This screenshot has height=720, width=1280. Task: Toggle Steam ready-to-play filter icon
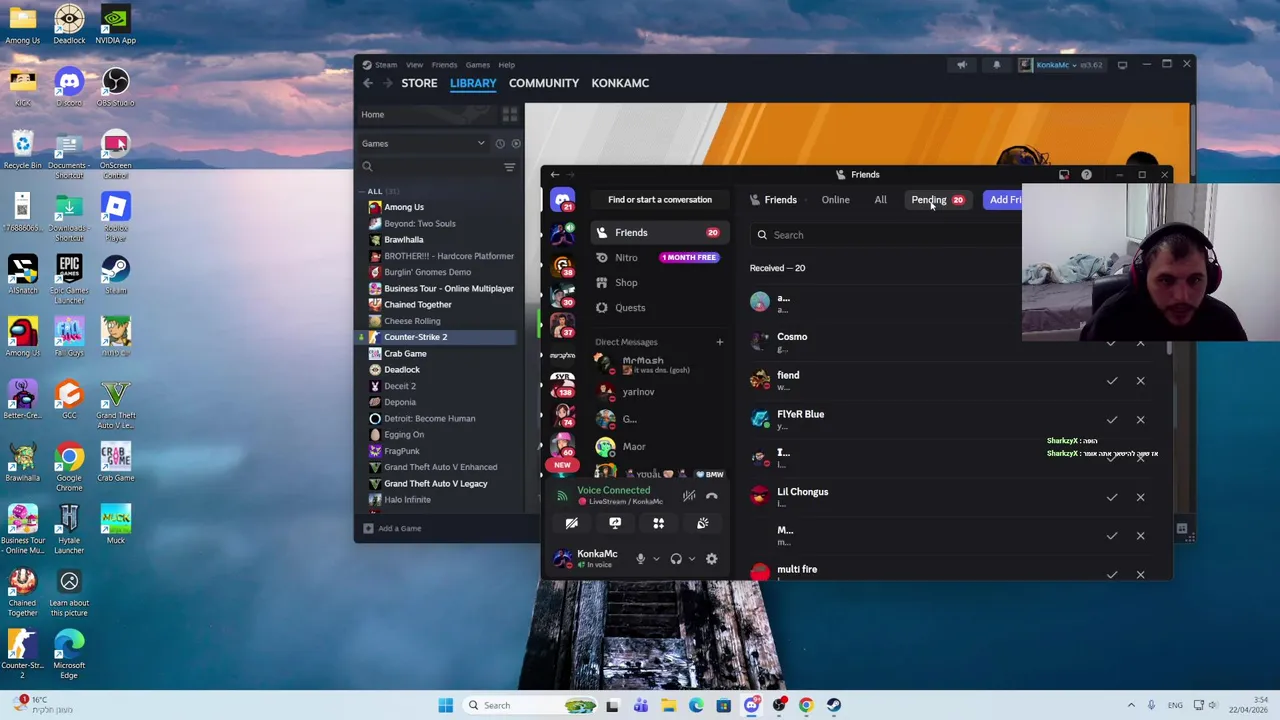[516, 144]
